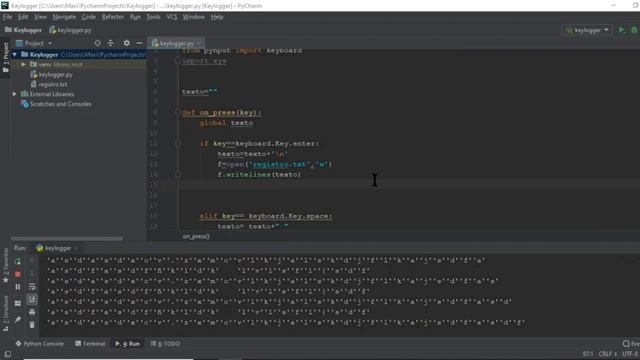Click on_press() breadcrumb below editor
Screen dimensions: 640x360
point(196,236)
